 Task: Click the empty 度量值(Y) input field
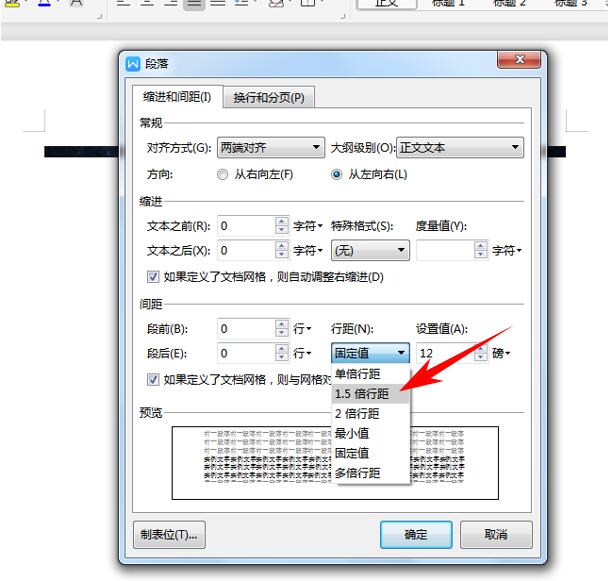[446, 250]
